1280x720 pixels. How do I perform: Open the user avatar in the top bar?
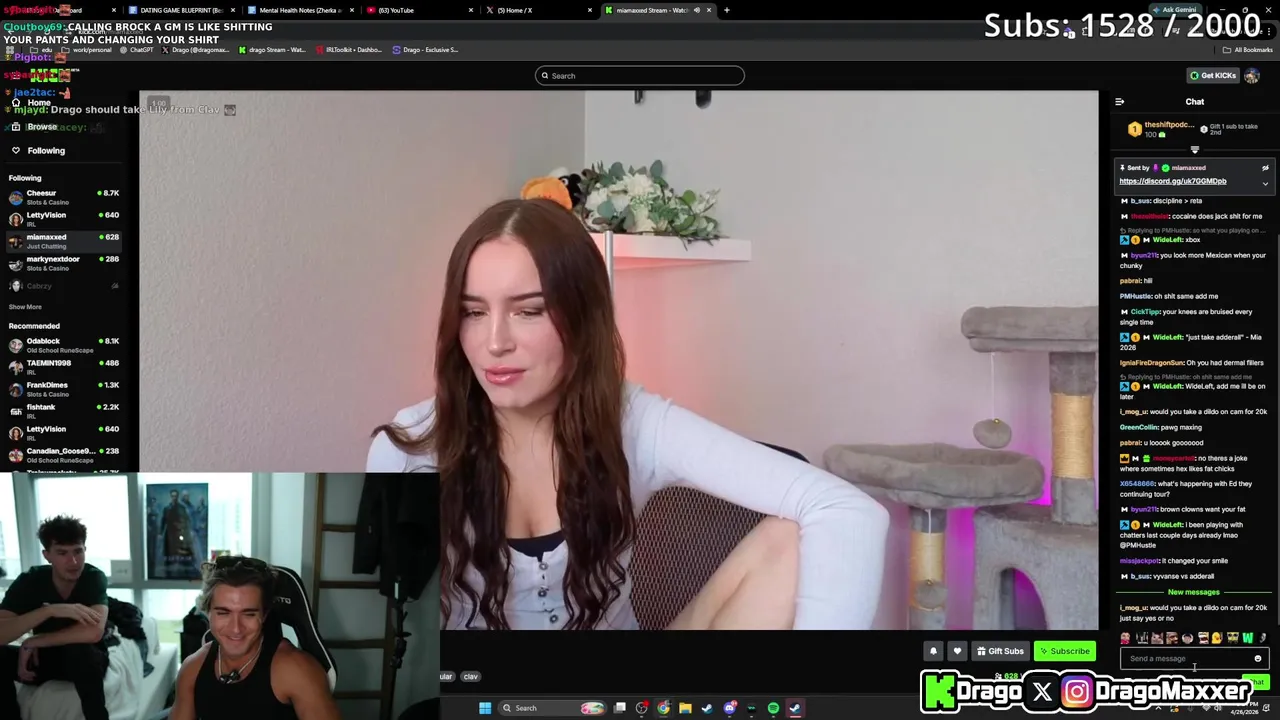click(1252, 76)
